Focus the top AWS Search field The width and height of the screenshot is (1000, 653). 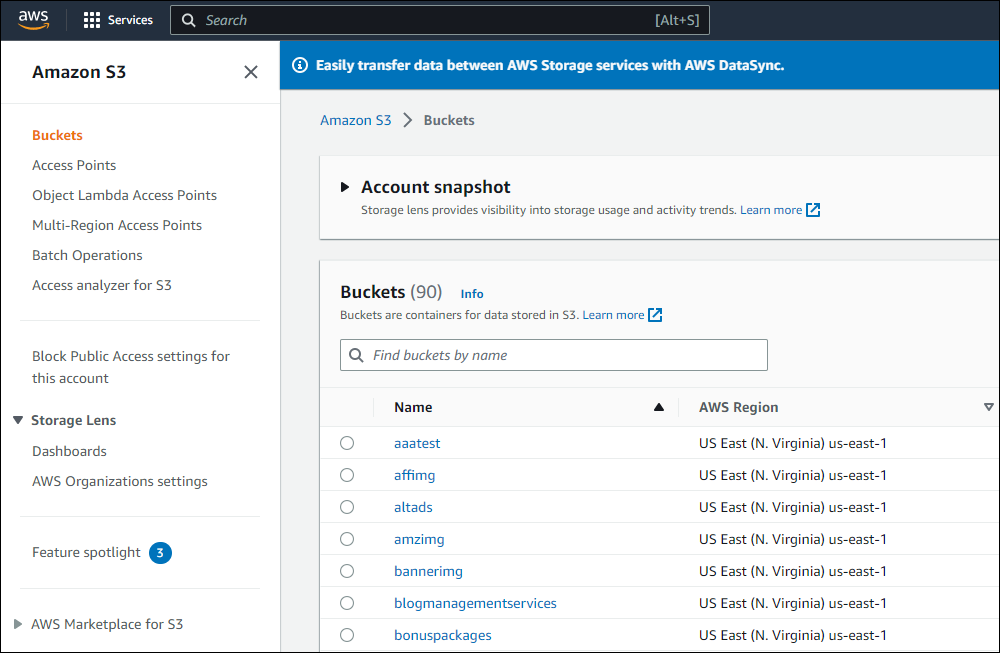pos(439,20)
